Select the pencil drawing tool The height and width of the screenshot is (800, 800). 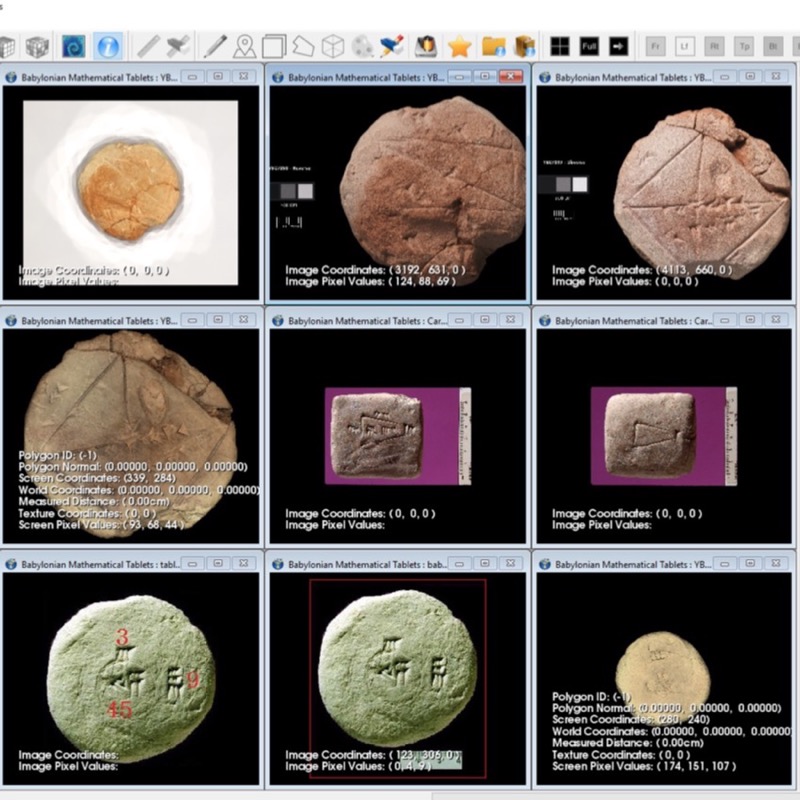(215, 46)
